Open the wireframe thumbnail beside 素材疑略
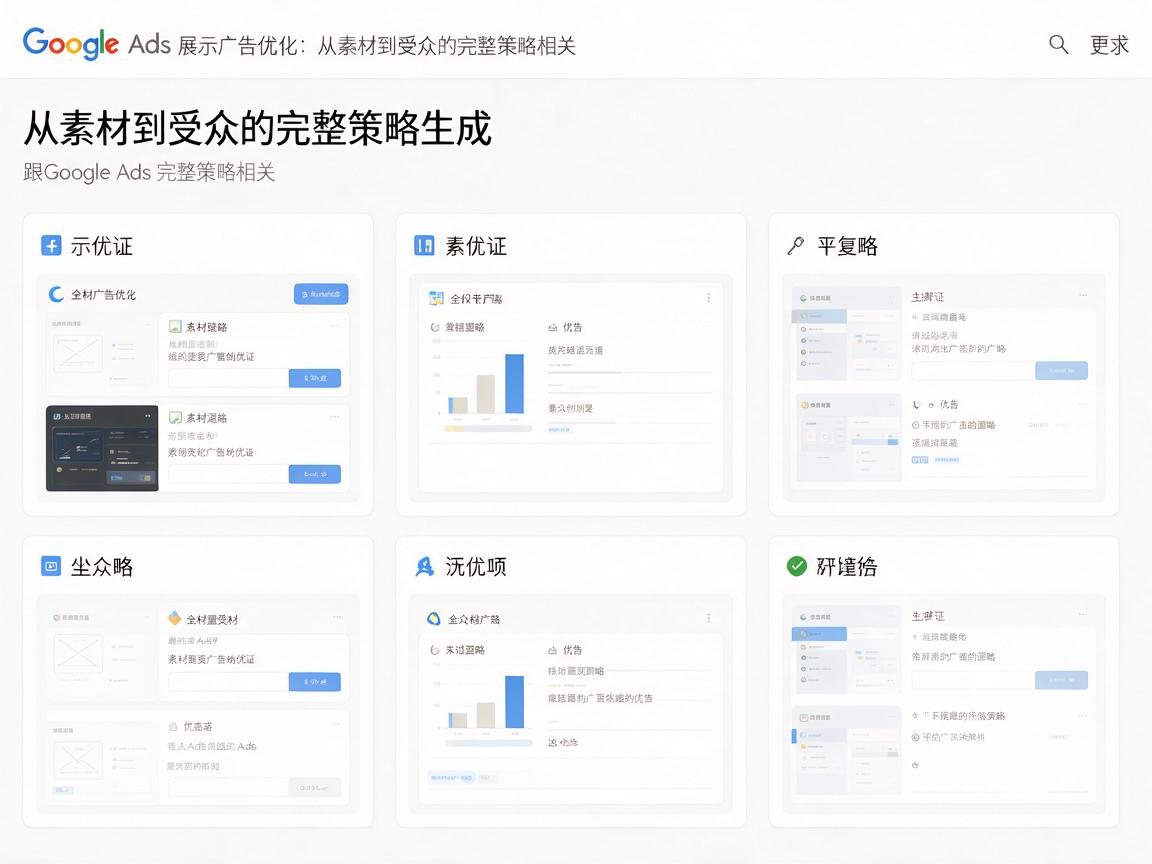This screenshot has height=864, width=1152. 101,355
